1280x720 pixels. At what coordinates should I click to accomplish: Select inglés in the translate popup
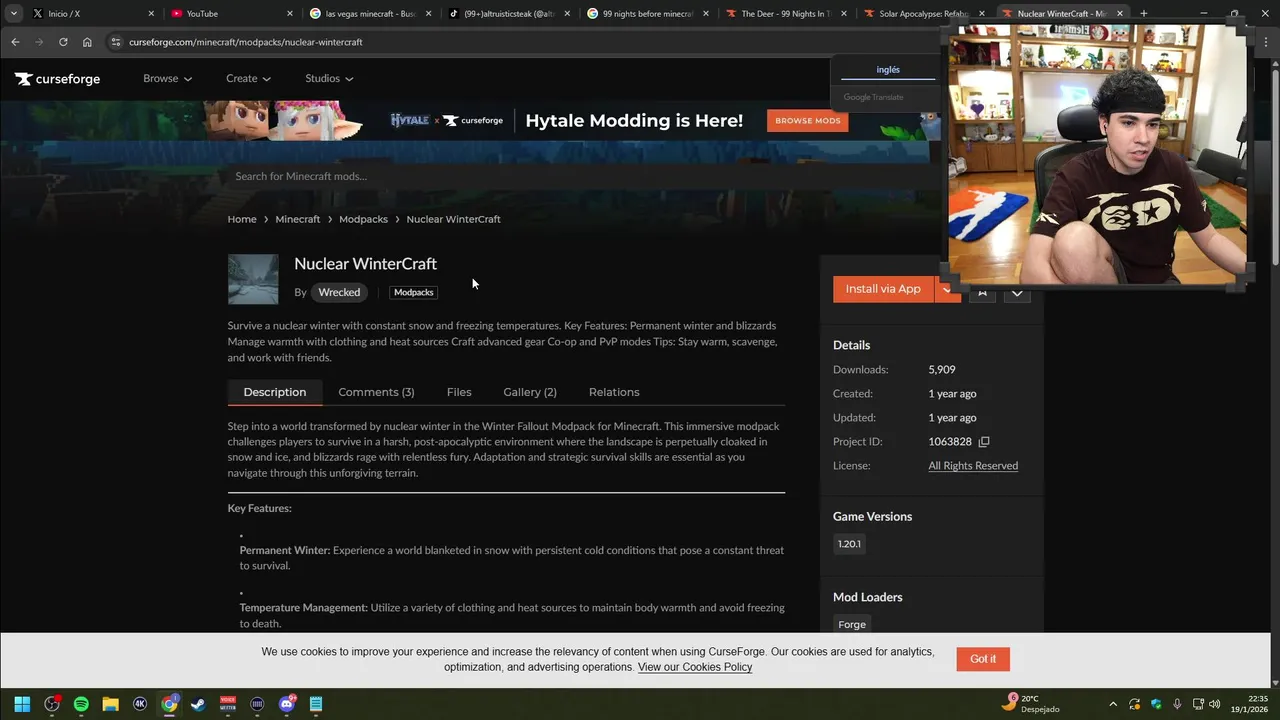click(x=888, y=70)
